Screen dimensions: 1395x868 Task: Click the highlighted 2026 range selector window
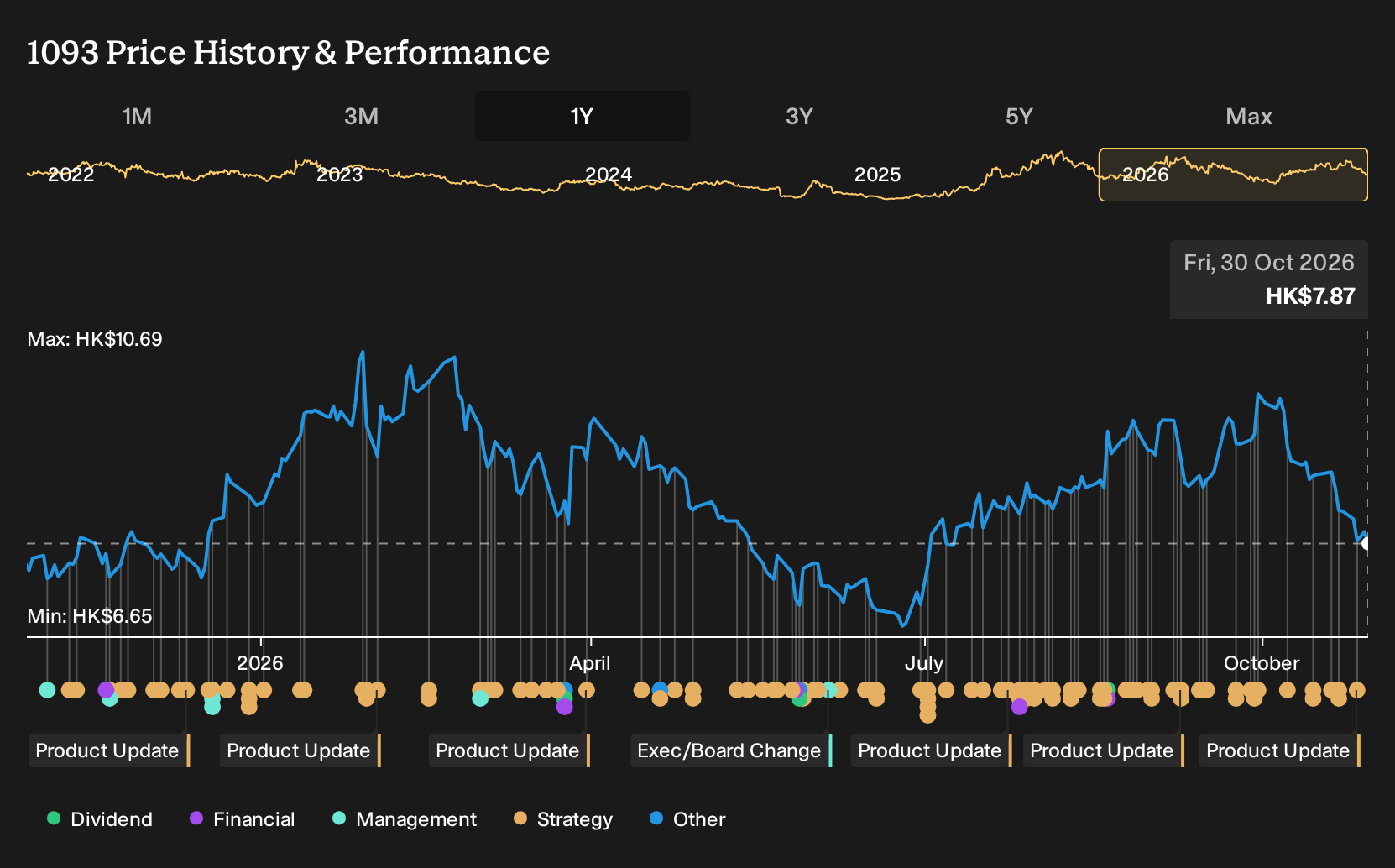[1233, 175]
